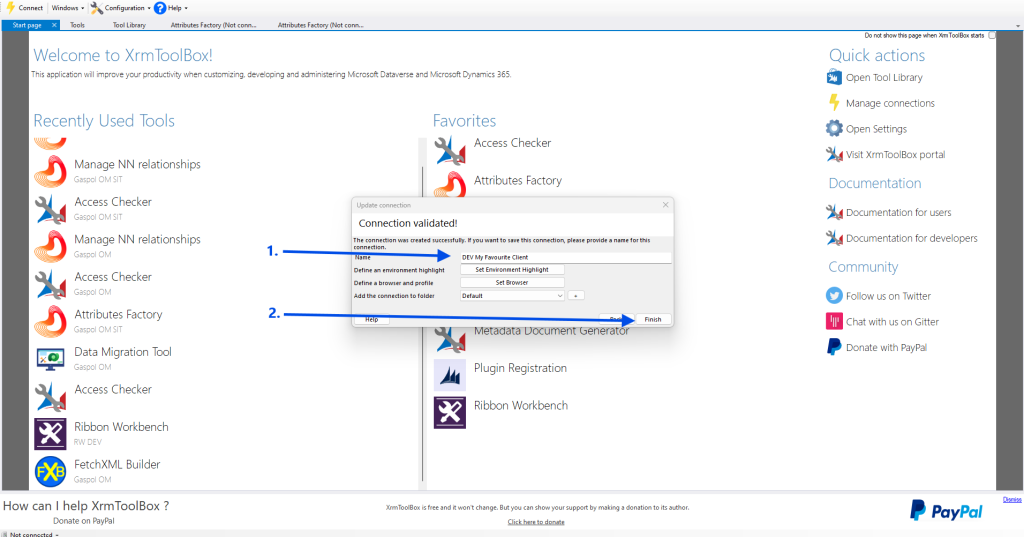Open the Configuration dropdown menu

tap(121, 8)
